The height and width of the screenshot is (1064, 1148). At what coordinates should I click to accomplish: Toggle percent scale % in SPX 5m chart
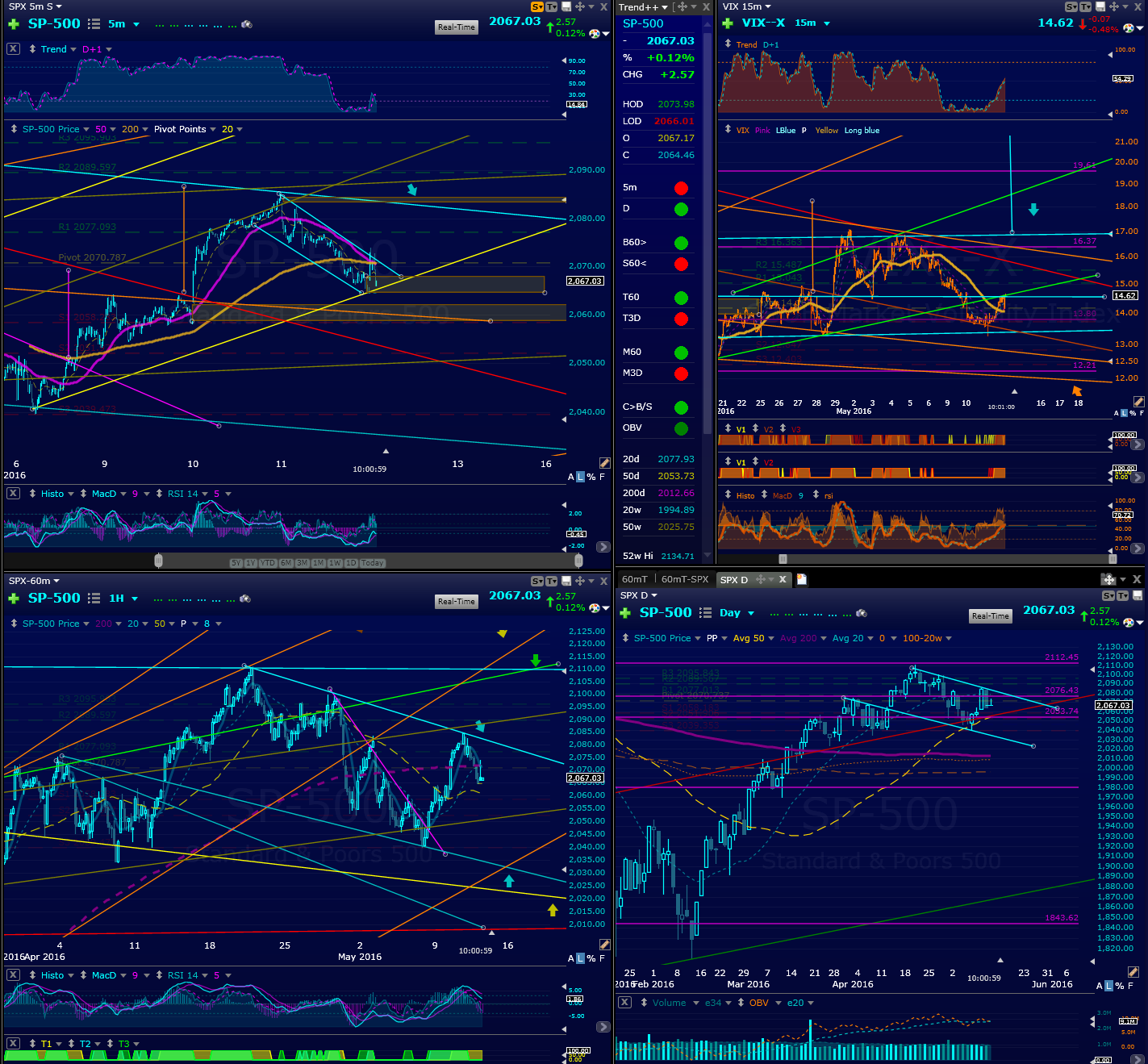tap(591, 477)
